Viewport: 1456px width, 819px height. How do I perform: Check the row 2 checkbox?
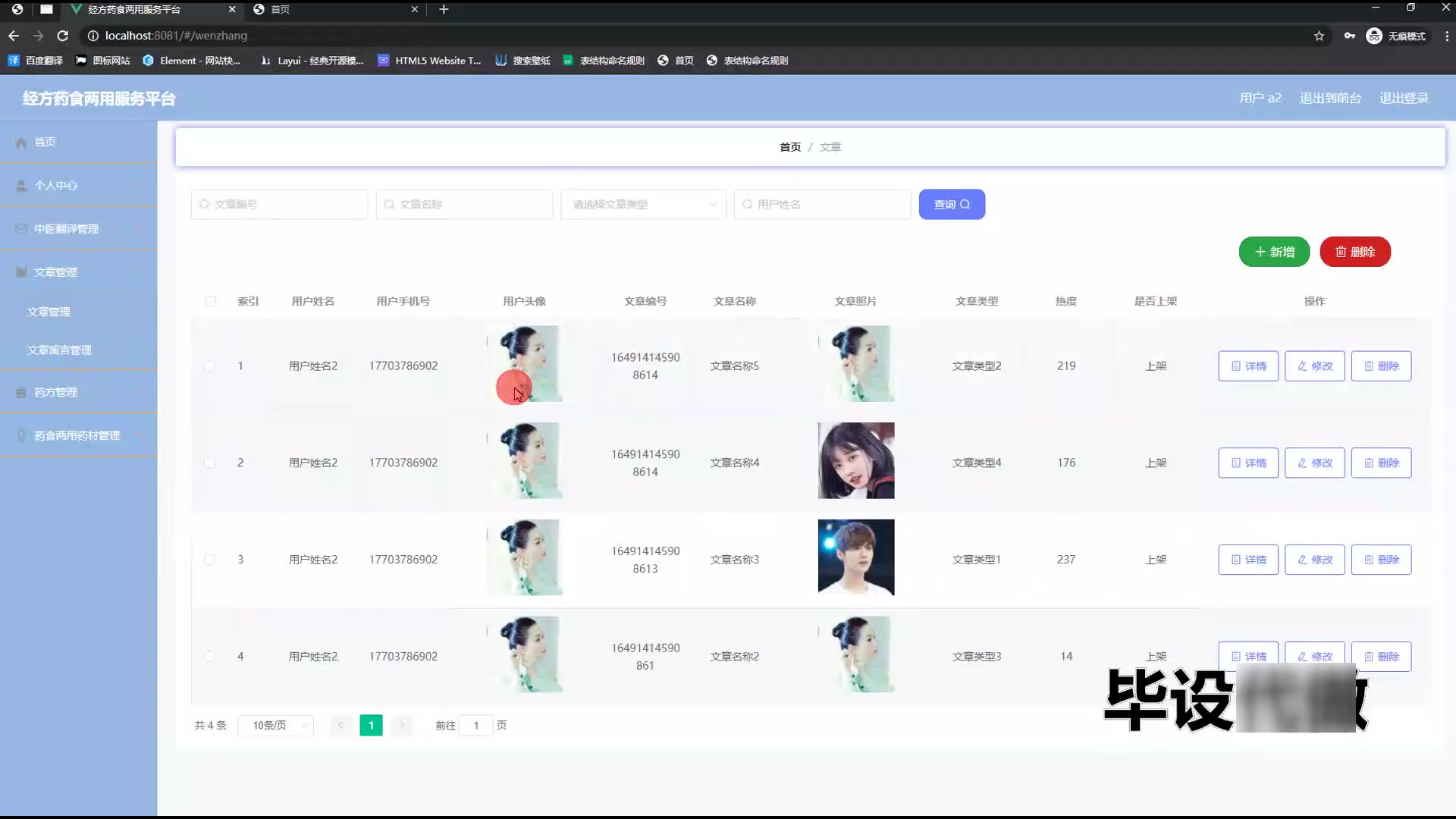coord(209,463)
